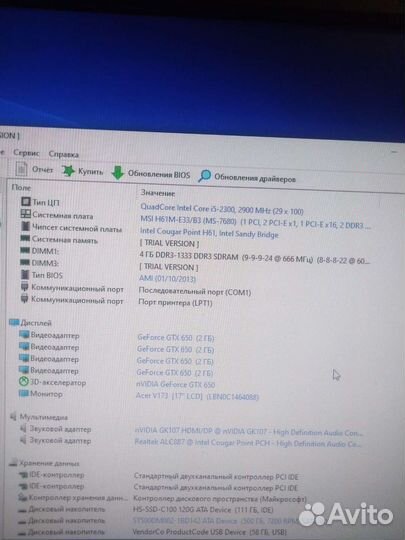This screenshot has width=405, height=540.
Task: Click the Поле column header
Action: pos(21,187)
